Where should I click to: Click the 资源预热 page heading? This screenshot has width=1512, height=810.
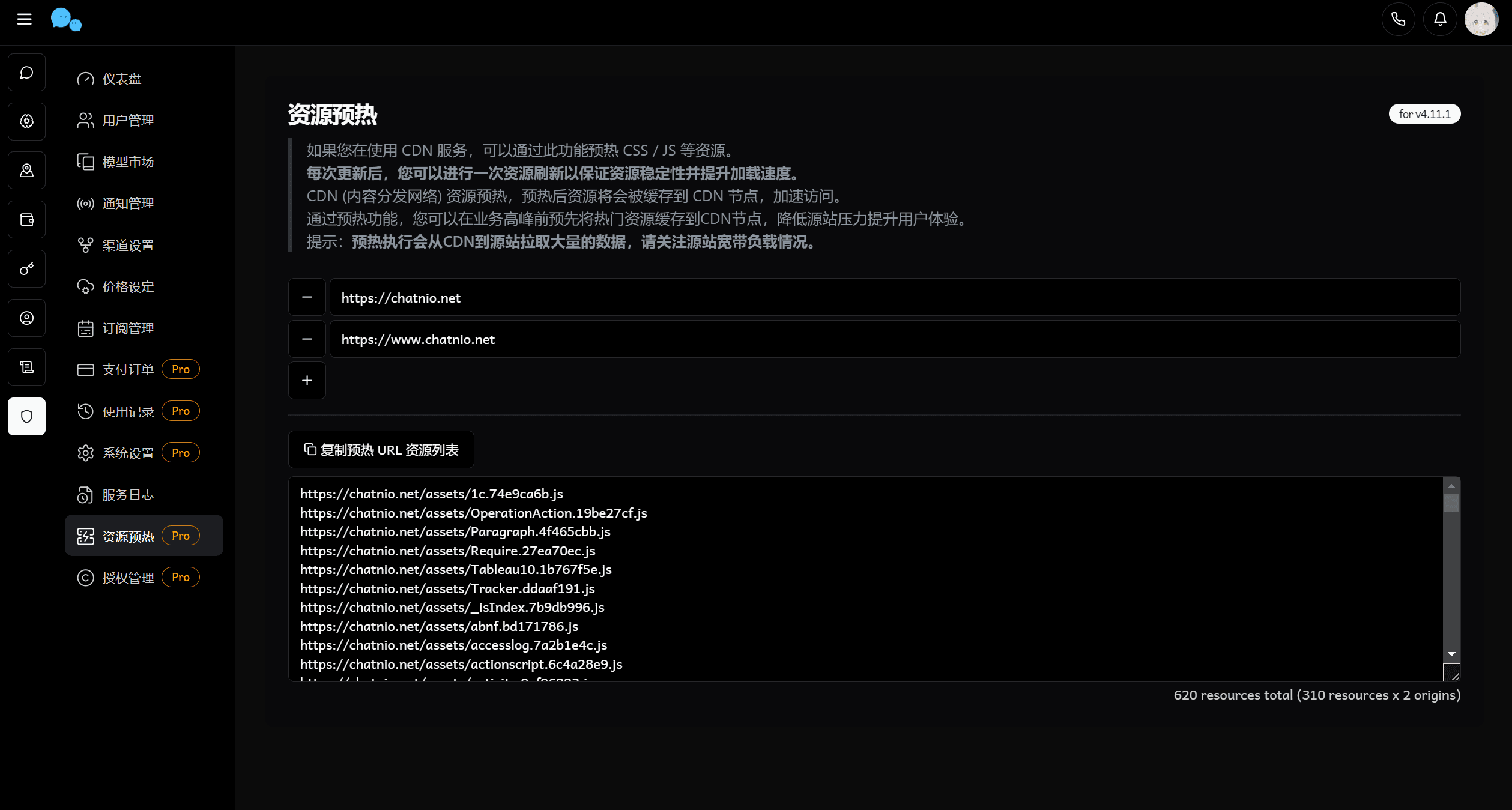(333, 115)
